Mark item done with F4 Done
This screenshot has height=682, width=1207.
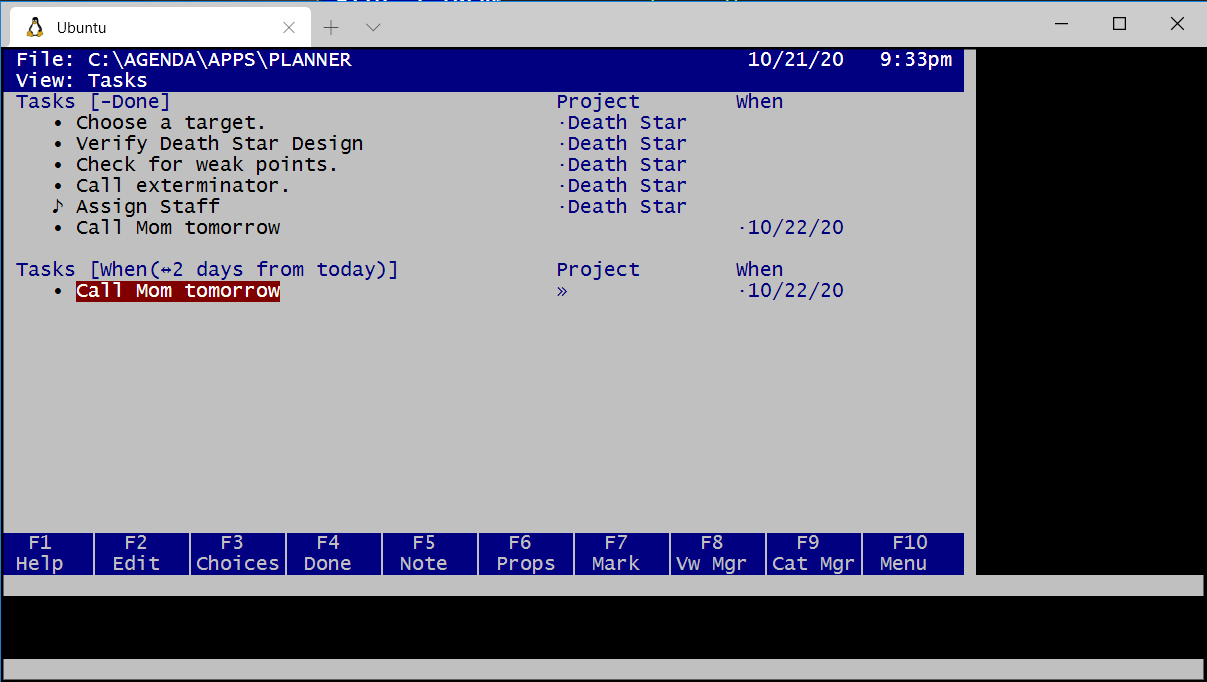pos(328,553)
